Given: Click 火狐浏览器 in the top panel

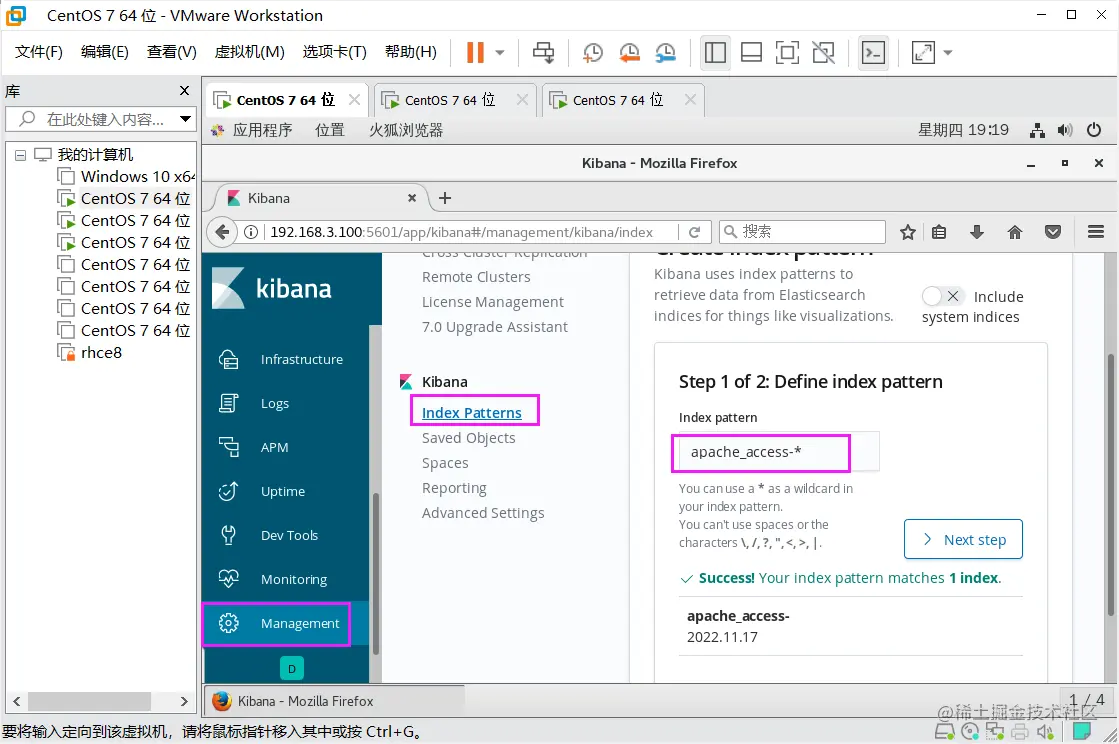Looking at the screenshot, I should (x=405, y=130).
